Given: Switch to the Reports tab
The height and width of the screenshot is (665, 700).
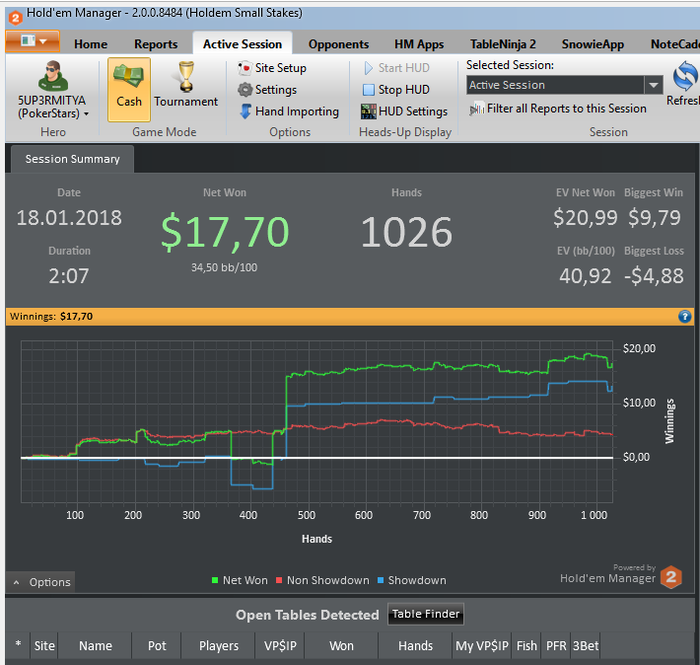Looking at the screenshot, I should click(x=155, y=44).
